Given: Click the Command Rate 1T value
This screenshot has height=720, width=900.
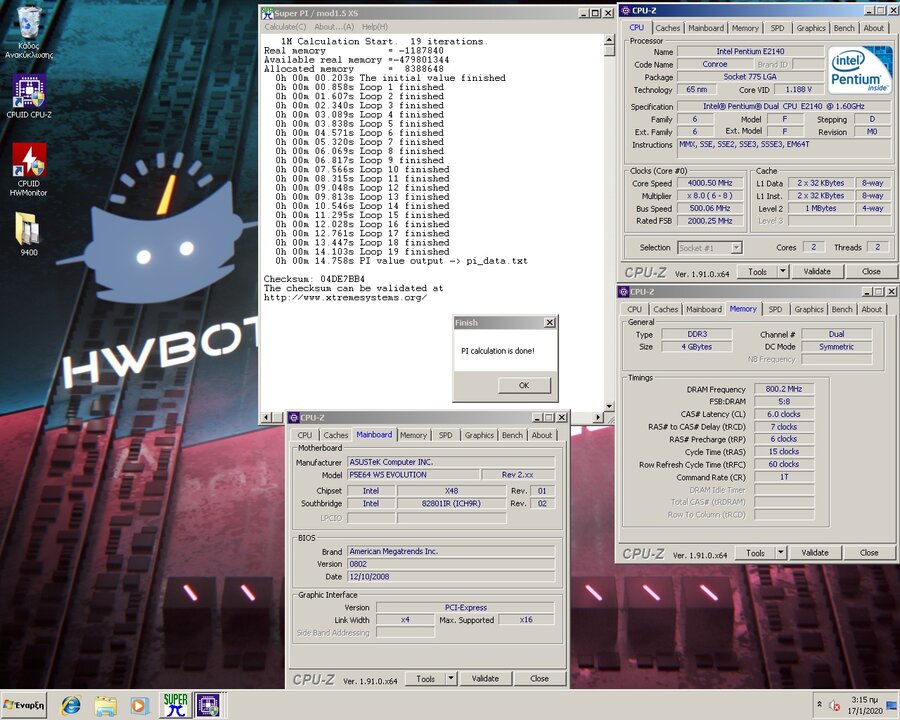Looking at the screenshot, I should coord(783,477).
